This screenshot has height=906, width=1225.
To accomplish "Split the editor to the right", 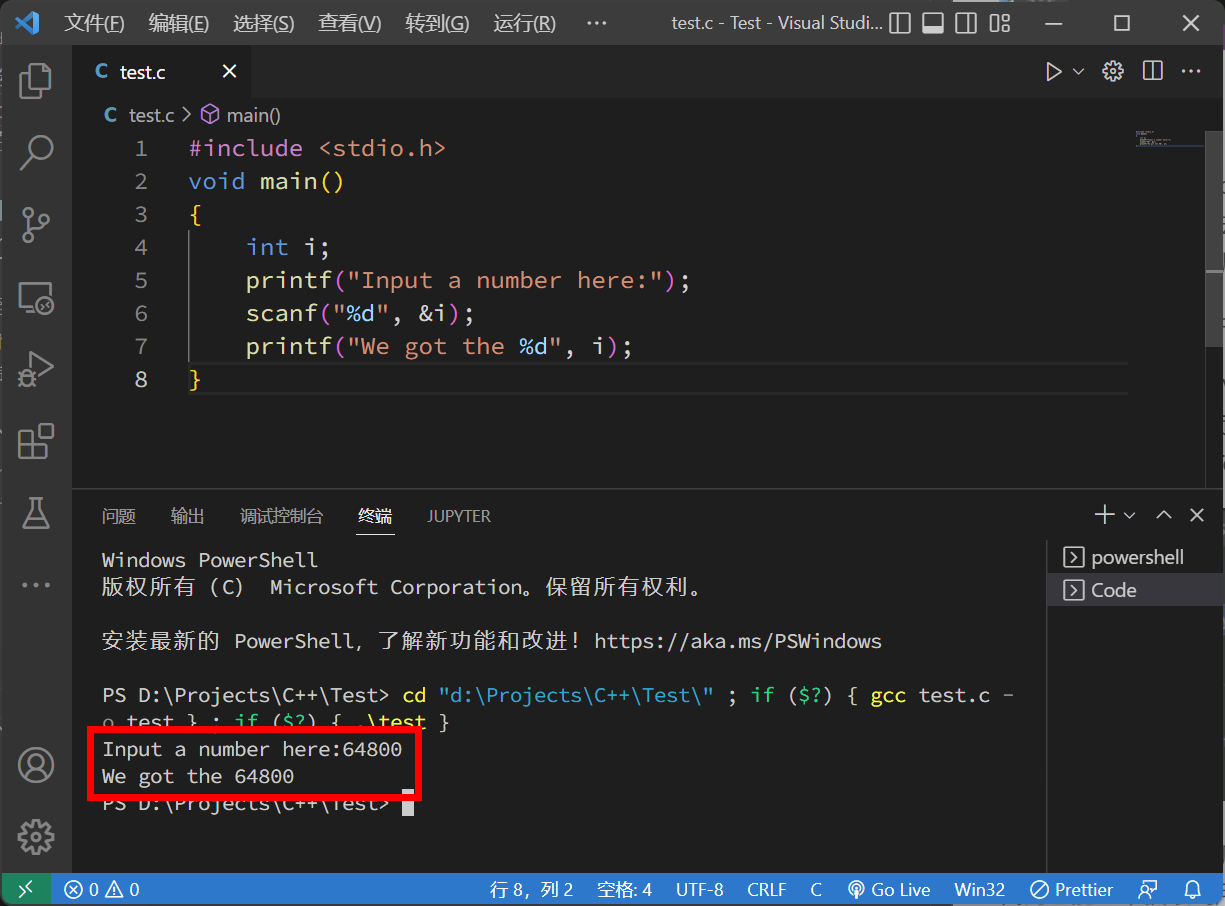I will (x=1153, y=71).
